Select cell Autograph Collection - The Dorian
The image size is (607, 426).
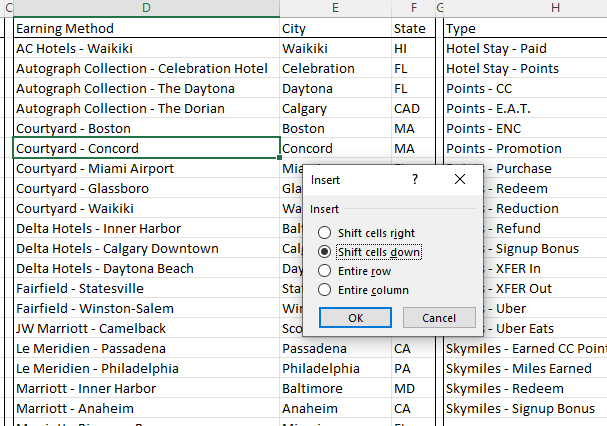click(146, 108)
